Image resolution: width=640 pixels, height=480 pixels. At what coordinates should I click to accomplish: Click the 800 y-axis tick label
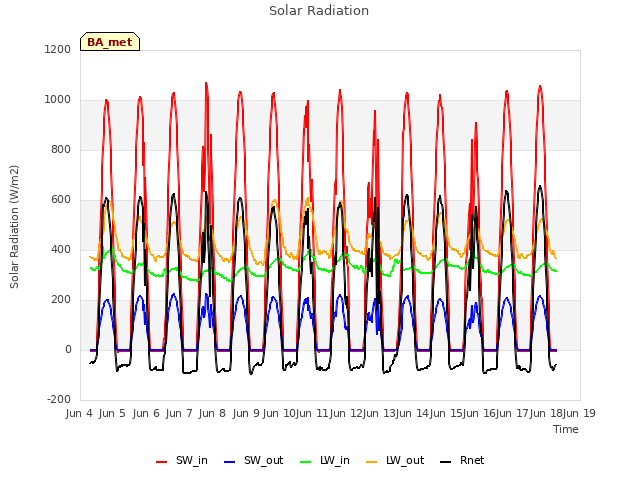click(61, 149)
